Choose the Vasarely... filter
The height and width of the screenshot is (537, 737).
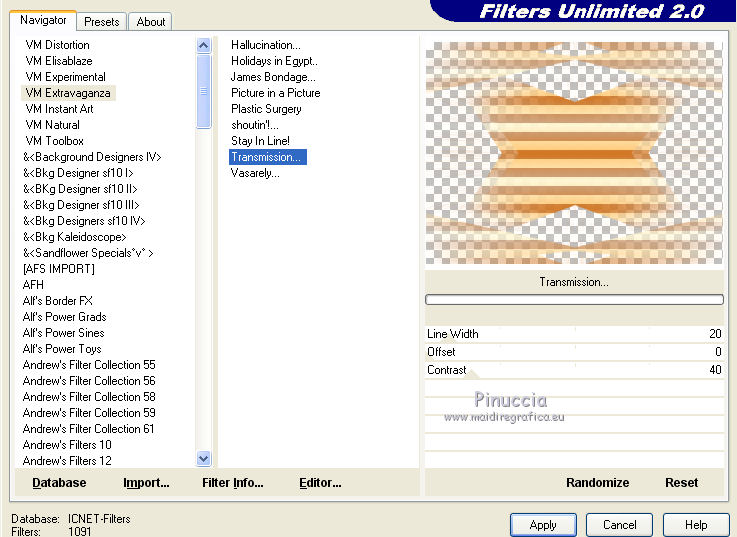pyautogui.click(x=255, y=173)
